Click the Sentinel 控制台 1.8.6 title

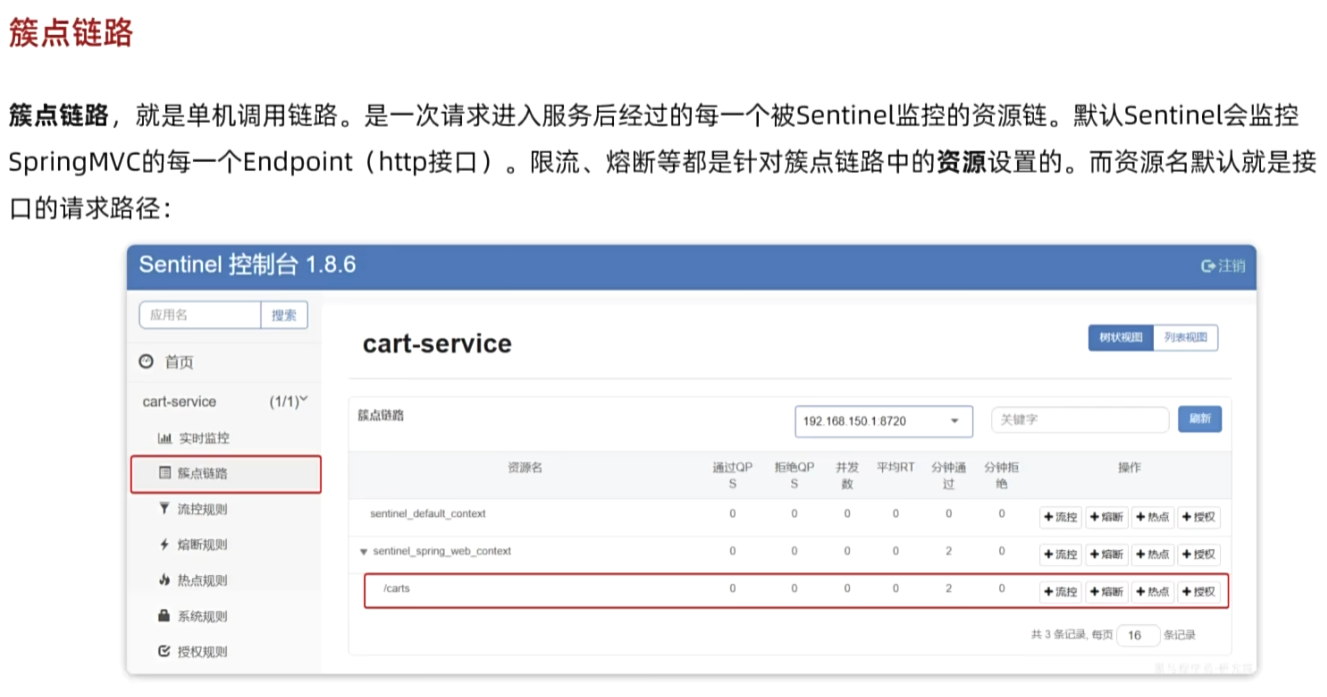pyautogui.click(x=247, y=265)
